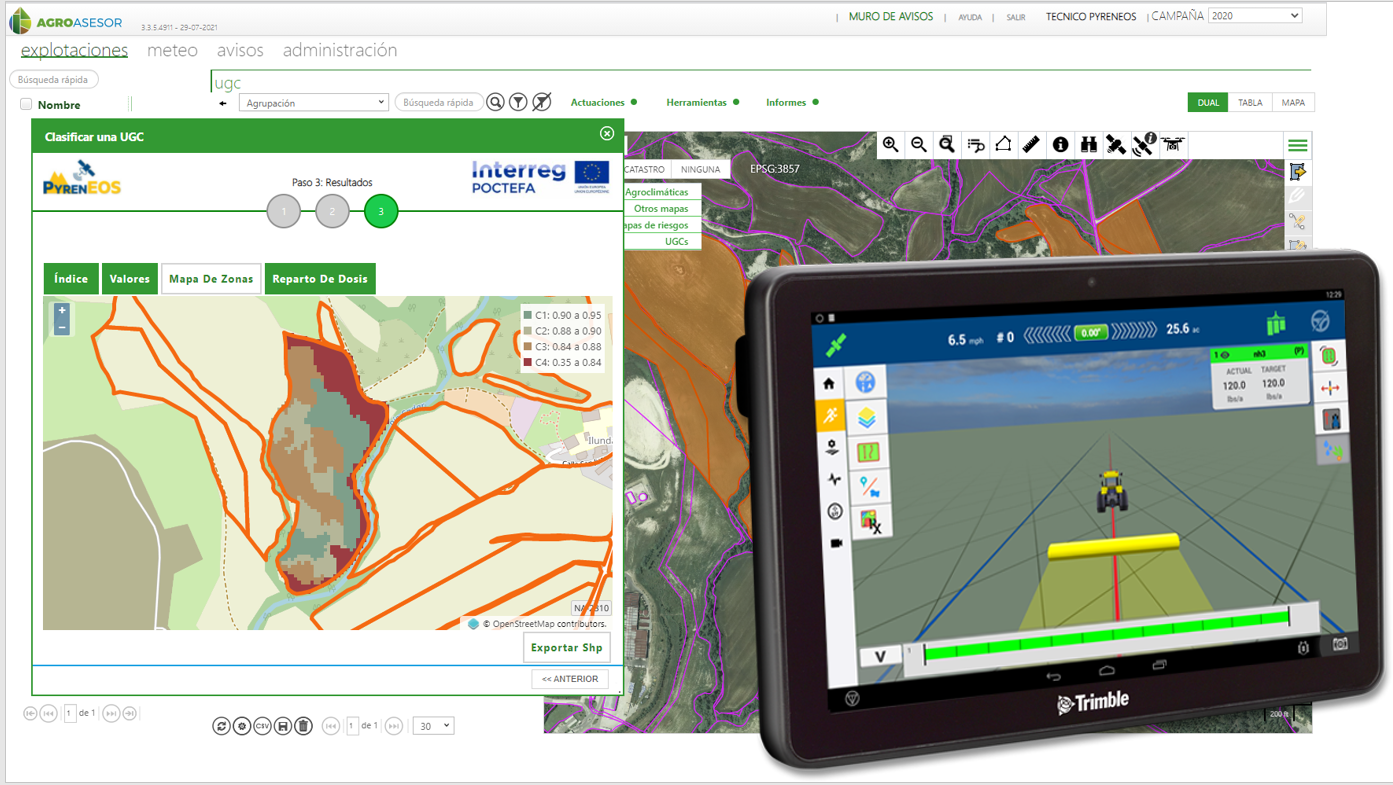
Task: Click the Búsqueda rápida field above Nombre
Action: (x=53, y=79)
